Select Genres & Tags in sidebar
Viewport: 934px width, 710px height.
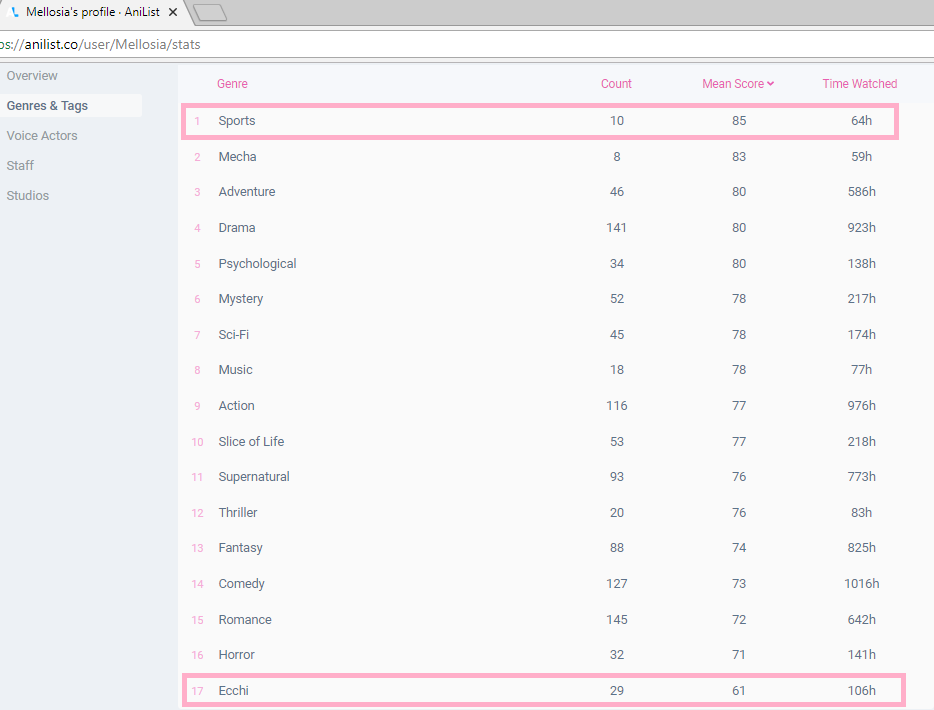[x=47, y=106]
